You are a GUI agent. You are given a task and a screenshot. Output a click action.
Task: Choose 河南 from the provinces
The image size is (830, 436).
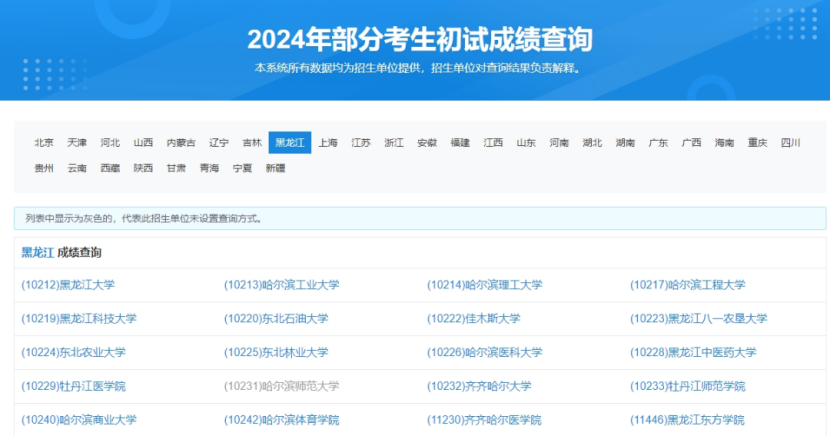(559, 142)
